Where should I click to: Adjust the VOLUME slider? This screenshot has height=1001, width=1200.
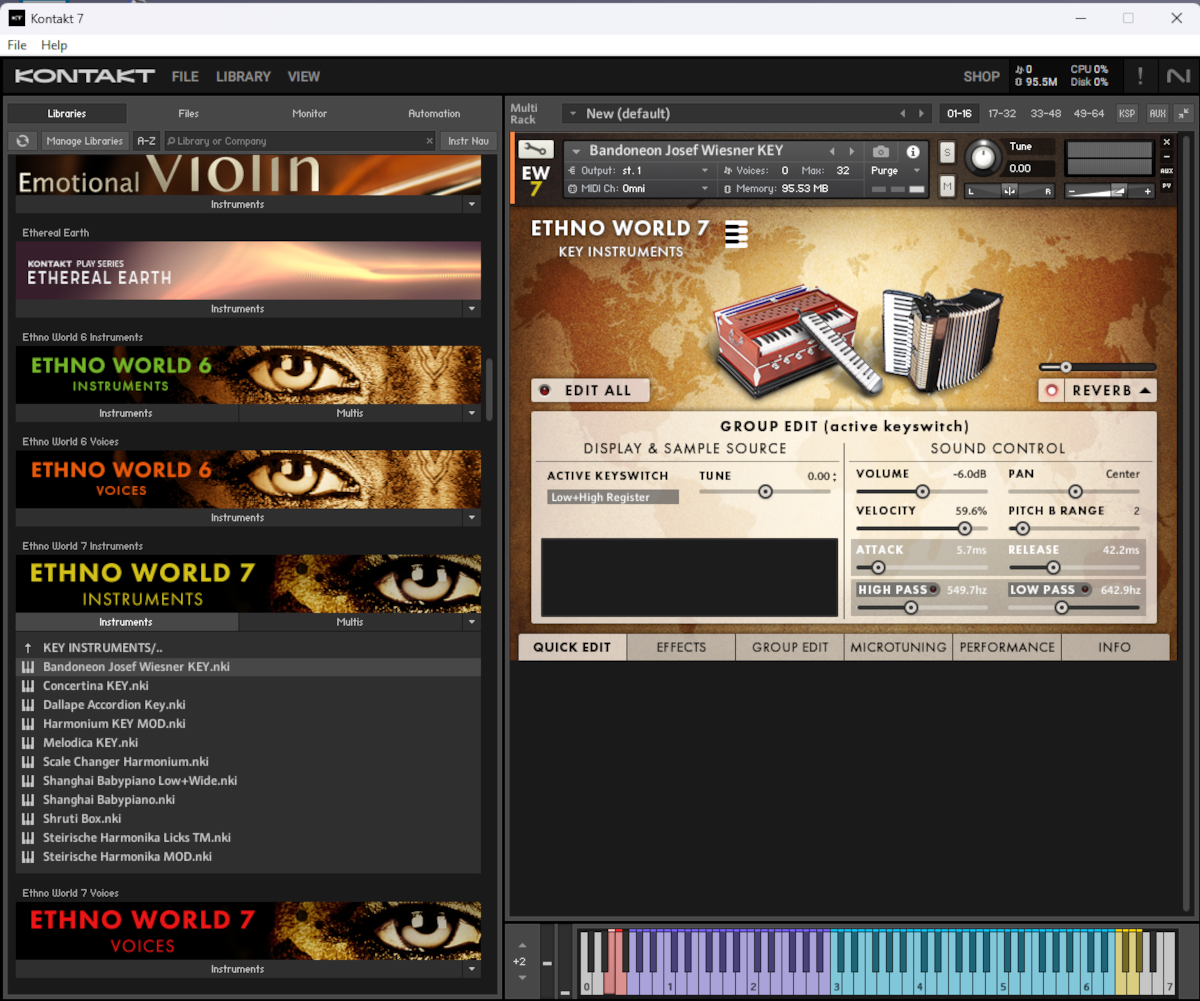pos(922,492)
